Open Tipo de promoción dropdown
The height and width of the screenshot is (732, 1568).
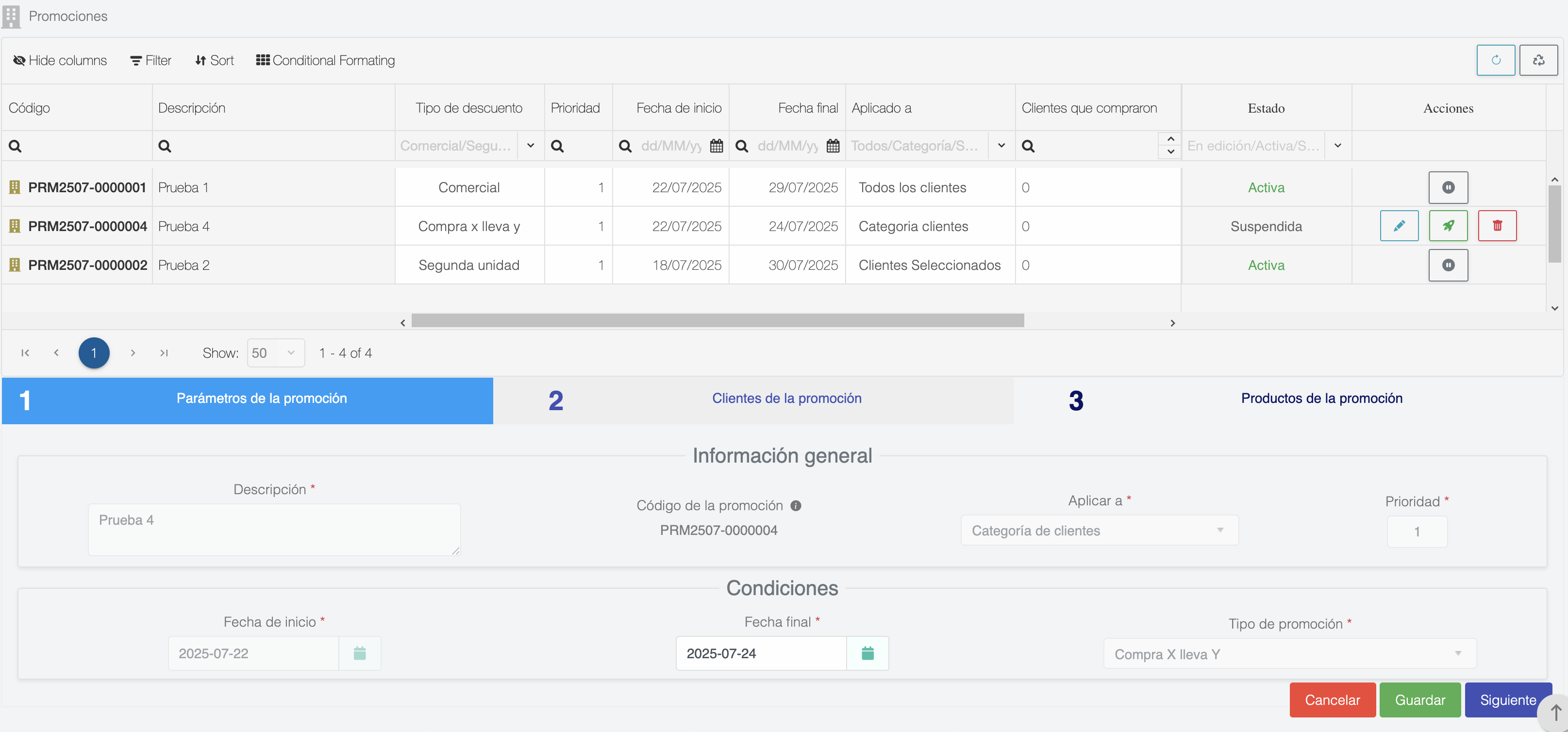[1290, 654]
